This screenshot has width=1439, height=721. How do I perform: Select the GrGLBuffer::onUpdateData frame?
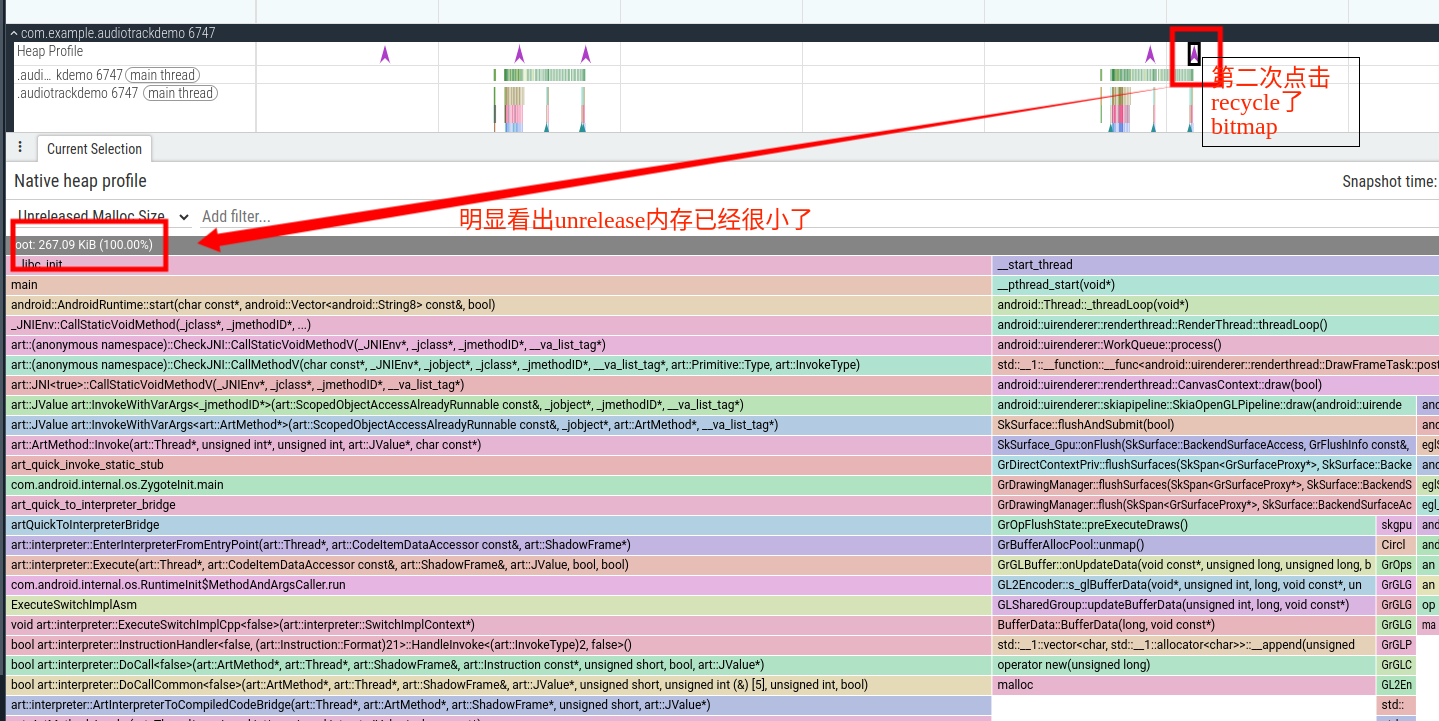pyautogui.click(x=1184, y=565)
